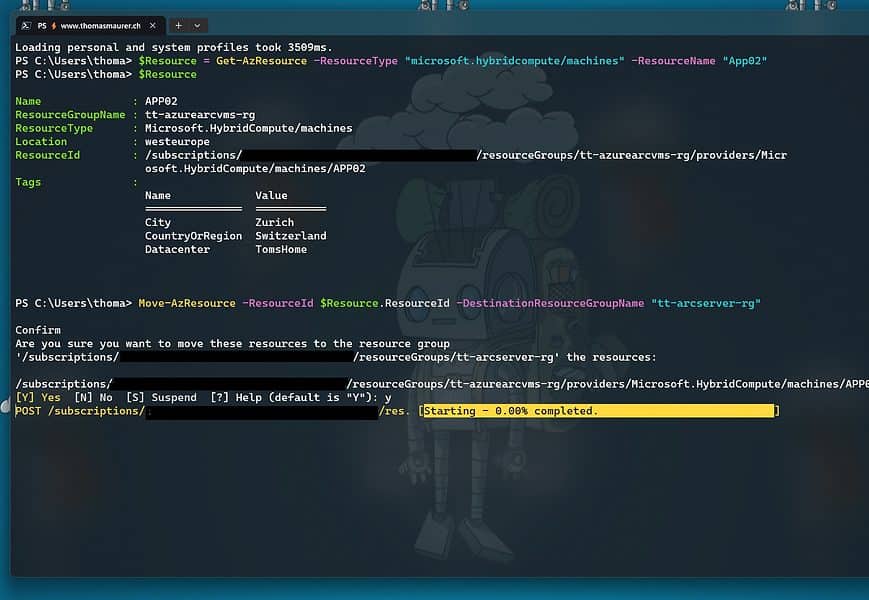Click the [Y] Yes confirmation option
869x600 pixels.
[38, 398]
